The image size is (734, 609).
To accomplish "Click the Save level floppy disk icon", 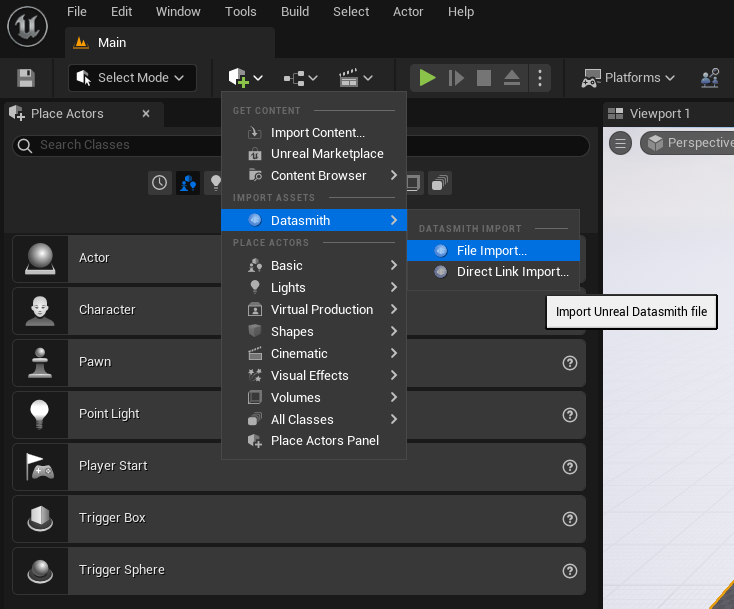I will coord(26,78).
